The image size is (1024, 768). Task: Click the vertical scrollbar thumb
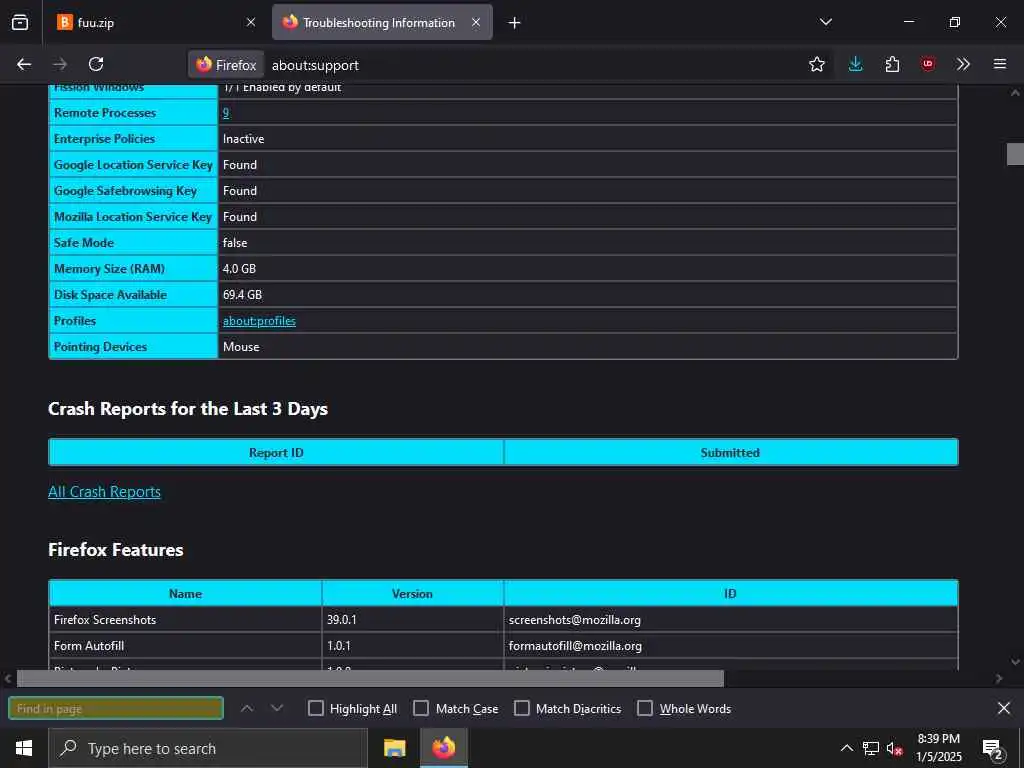pyautogui.click(x=1015, y=153)
